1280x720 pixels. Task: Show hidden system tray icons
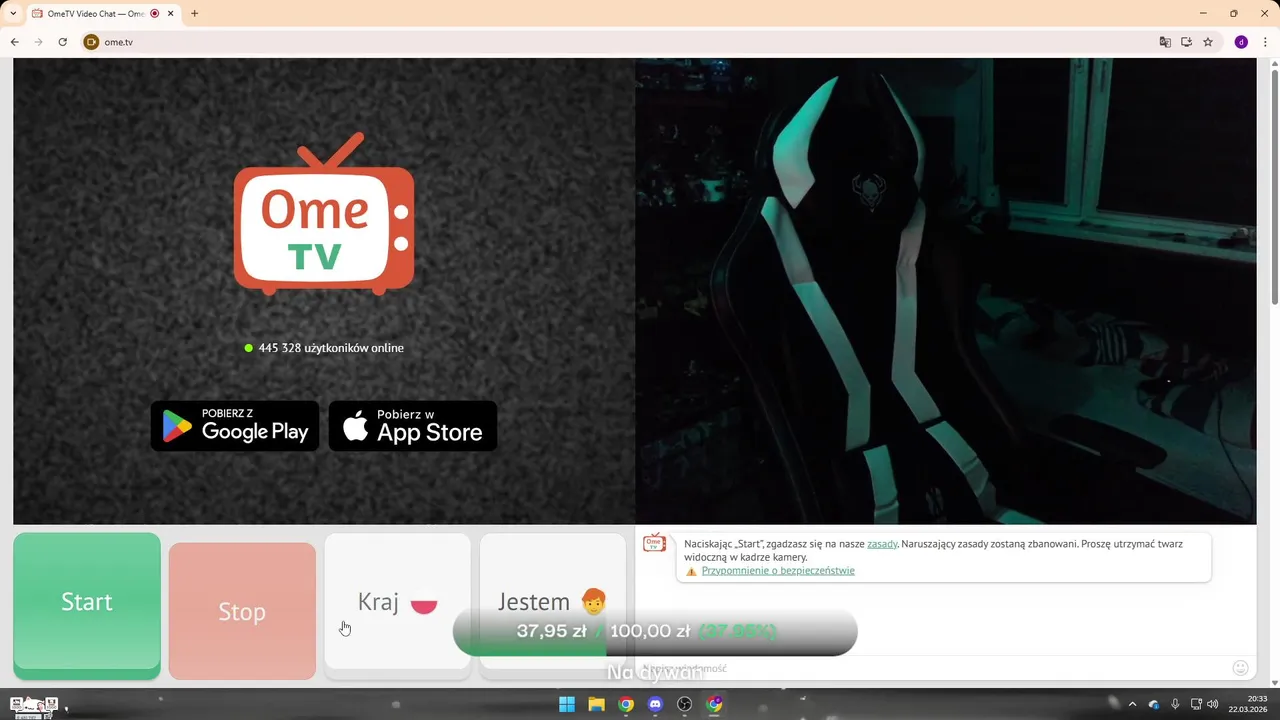click(1132, 704)
